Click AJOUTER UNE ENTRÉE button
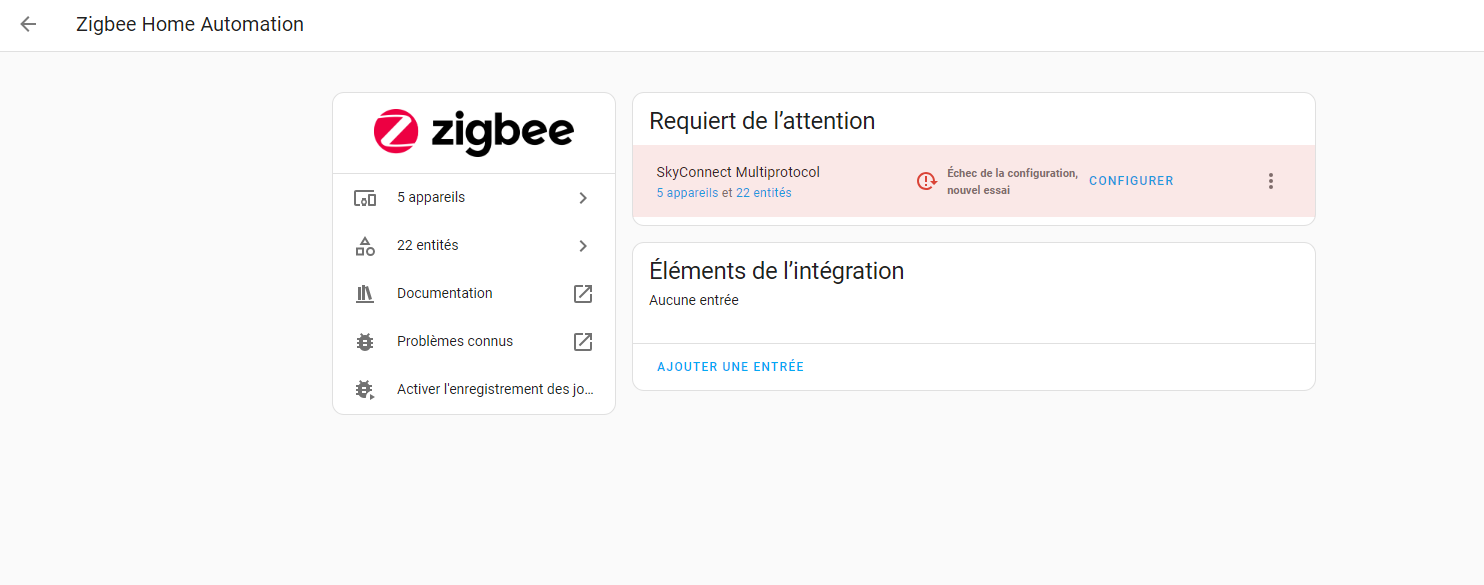1484x585 pixels. pos(730,367)
